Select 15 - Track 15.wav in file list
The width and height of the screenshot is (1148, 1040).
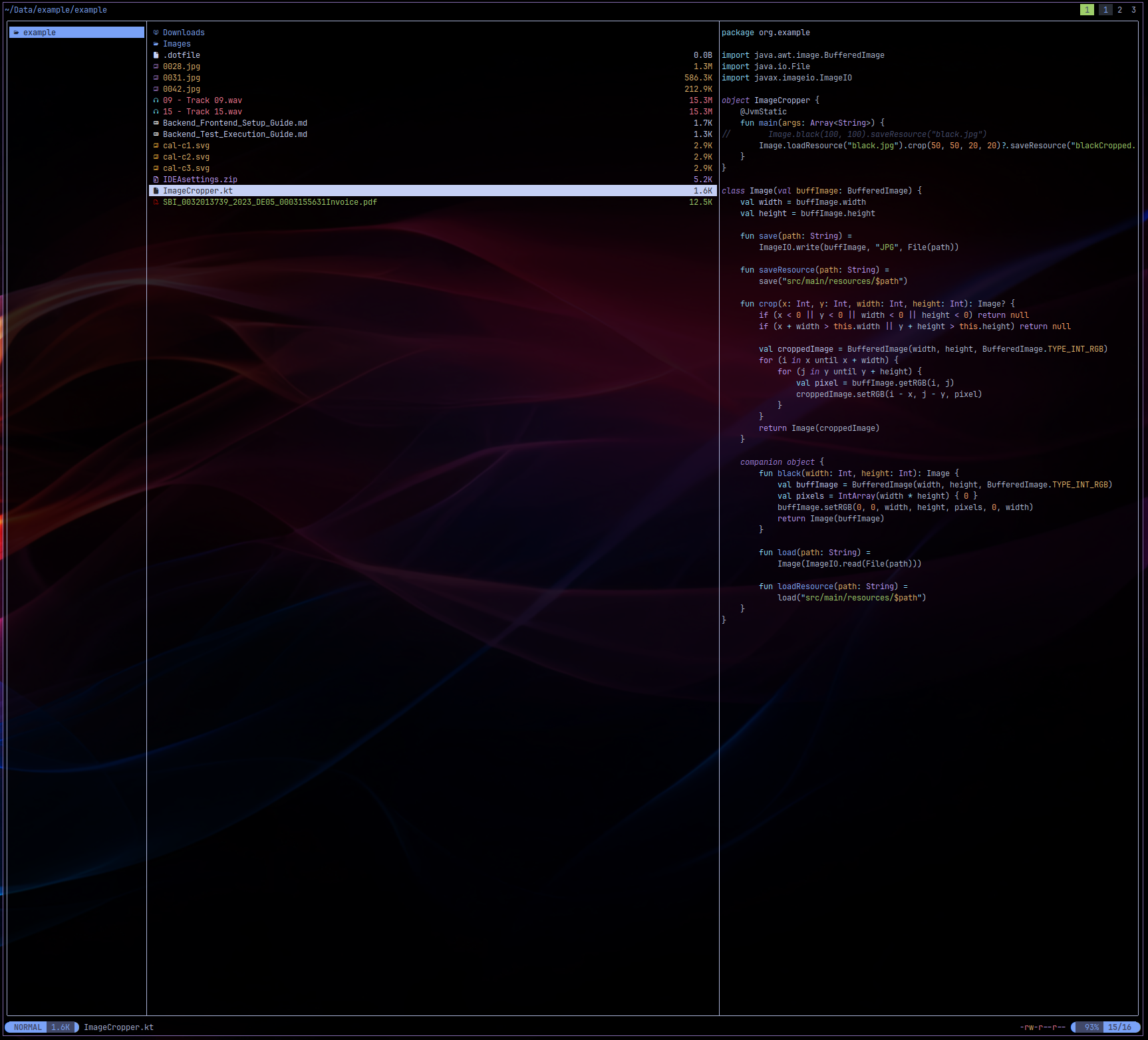coord(202,112)
